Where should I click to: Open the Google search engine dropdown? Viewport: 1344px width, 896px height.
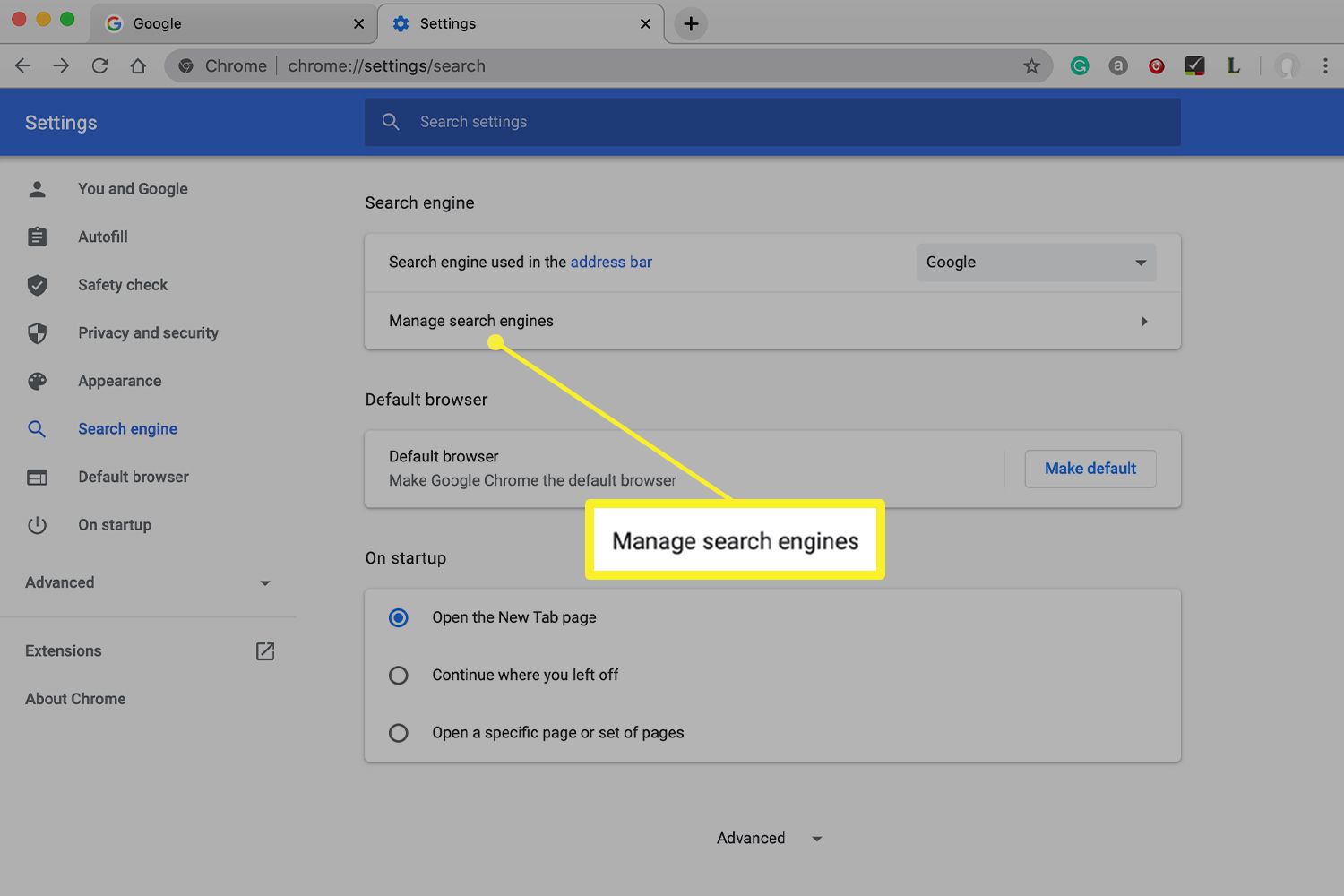tap(1036, 263)
